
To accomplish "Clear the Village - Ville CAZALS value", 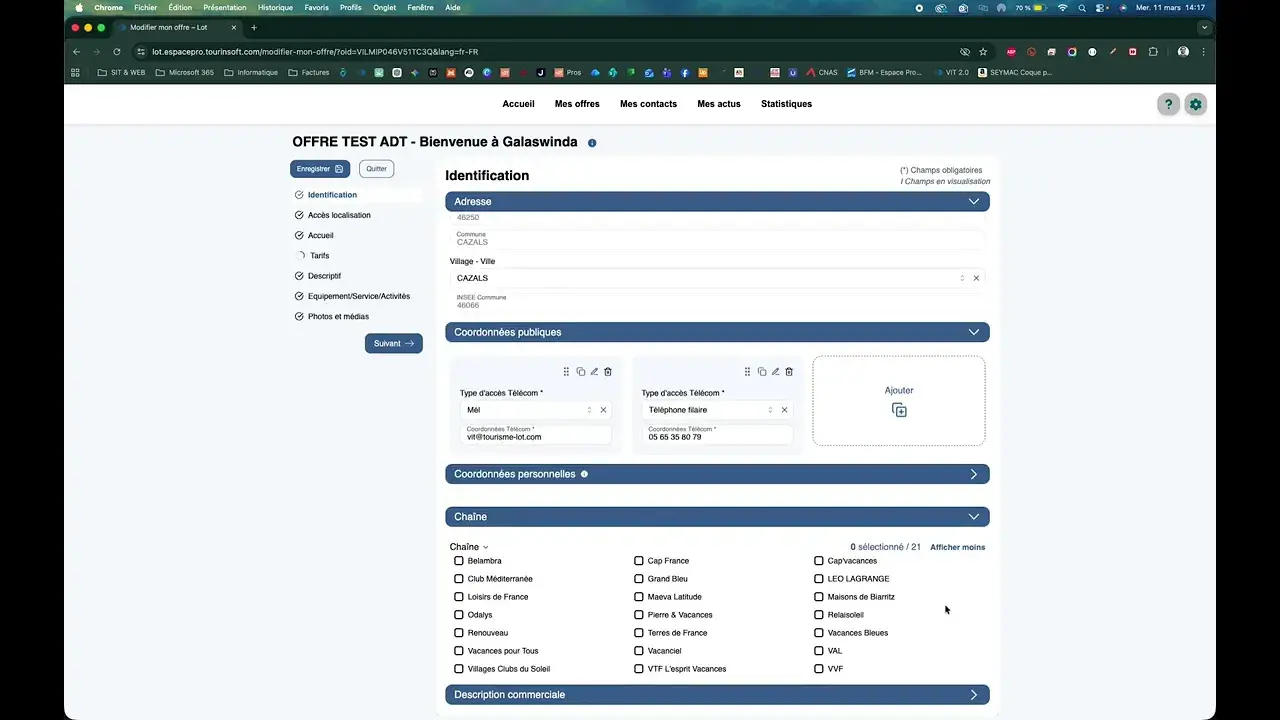I will pyautogui.click(x=976, y=278).
